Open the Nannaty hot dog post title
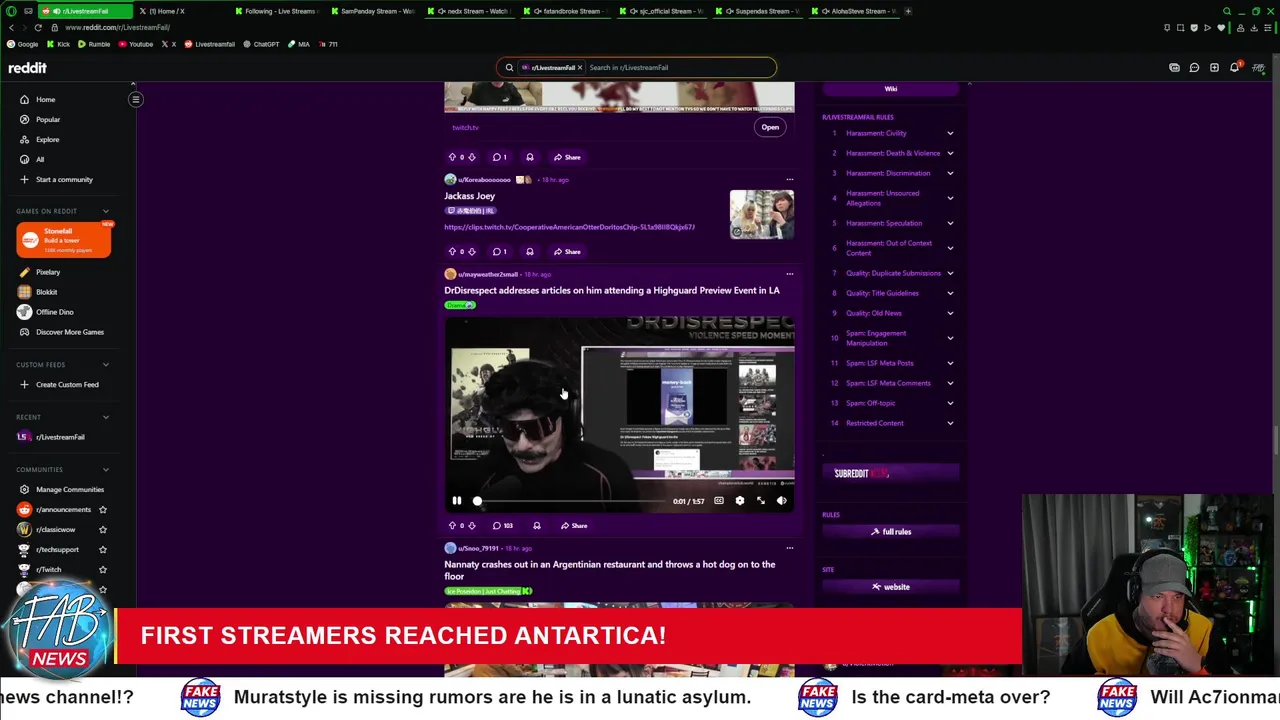The height and width of the screenshot is (720, 1280). 609,570
